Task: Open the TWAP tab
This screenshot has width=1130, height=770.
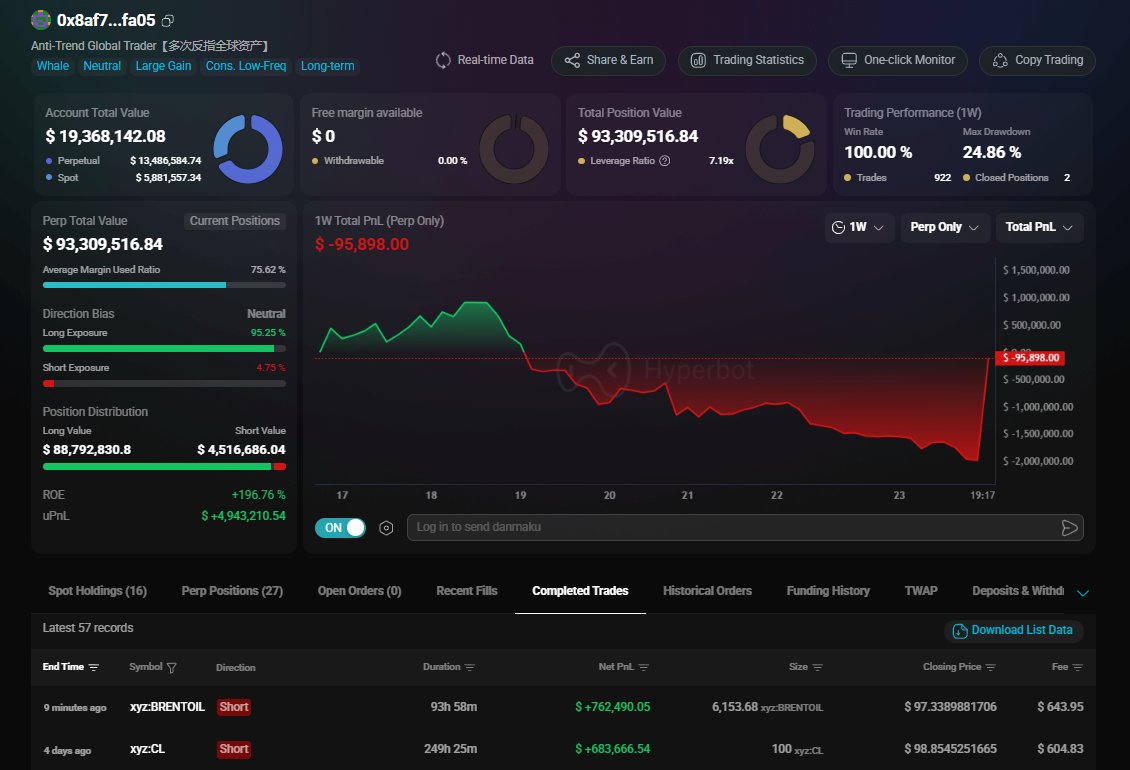Action: 921,591
